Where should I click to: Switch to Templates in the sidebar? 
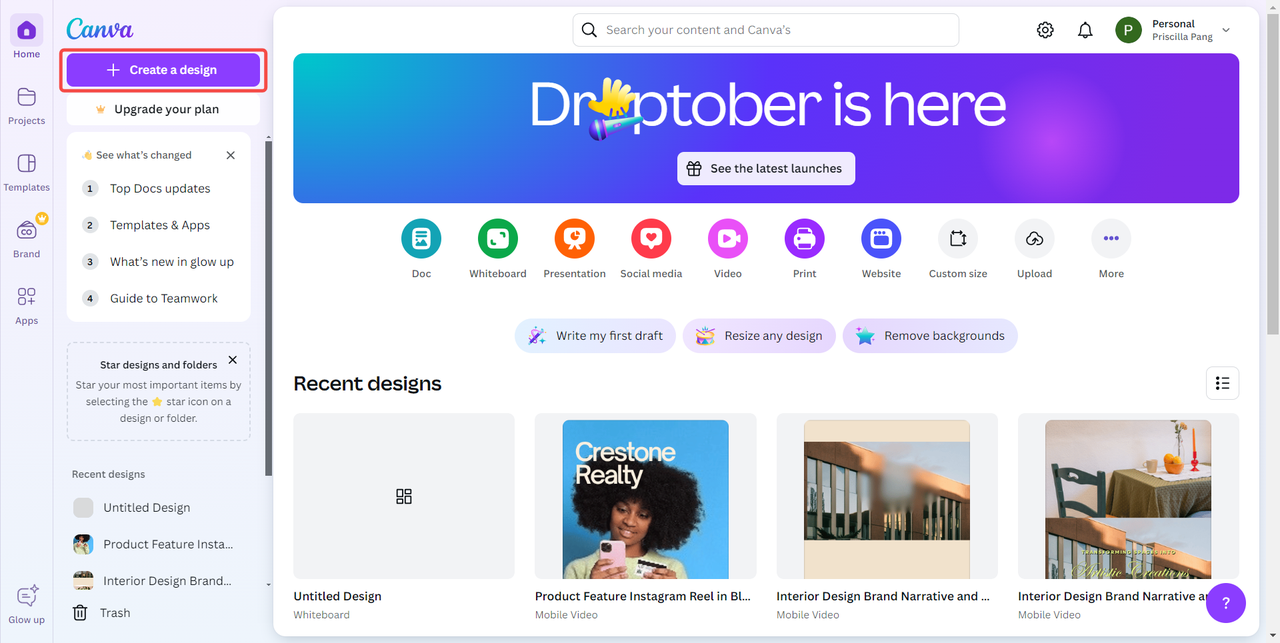coord(27,172)
